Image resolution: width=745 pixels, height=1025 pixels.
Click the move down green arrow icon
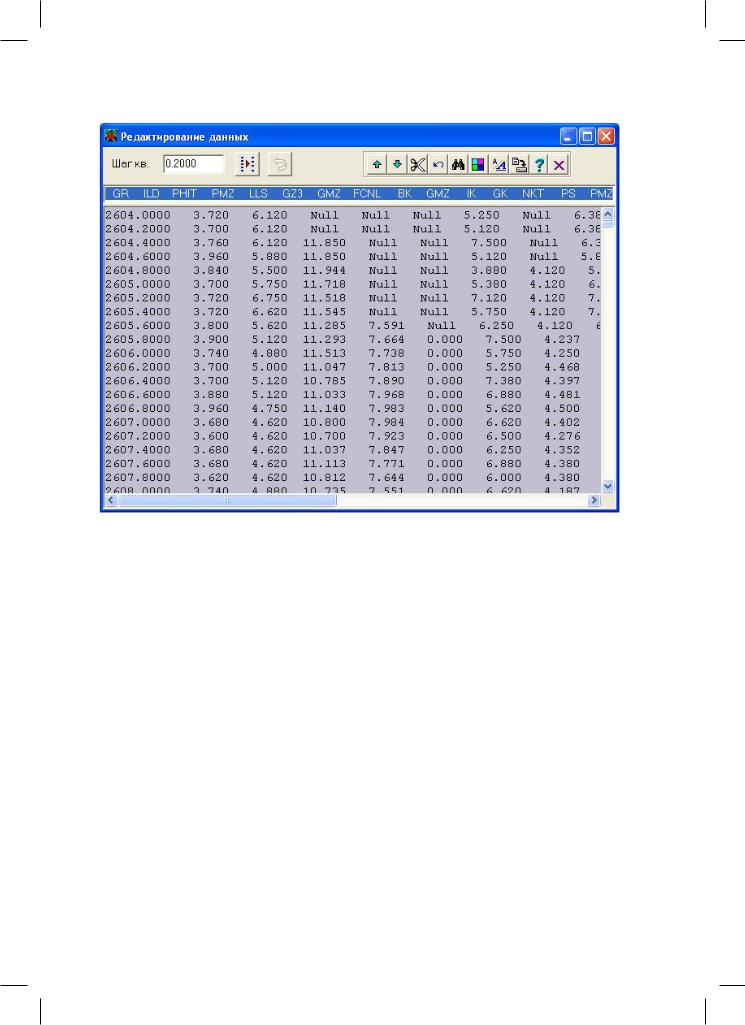pyautogui.click(x=397, y=165)
